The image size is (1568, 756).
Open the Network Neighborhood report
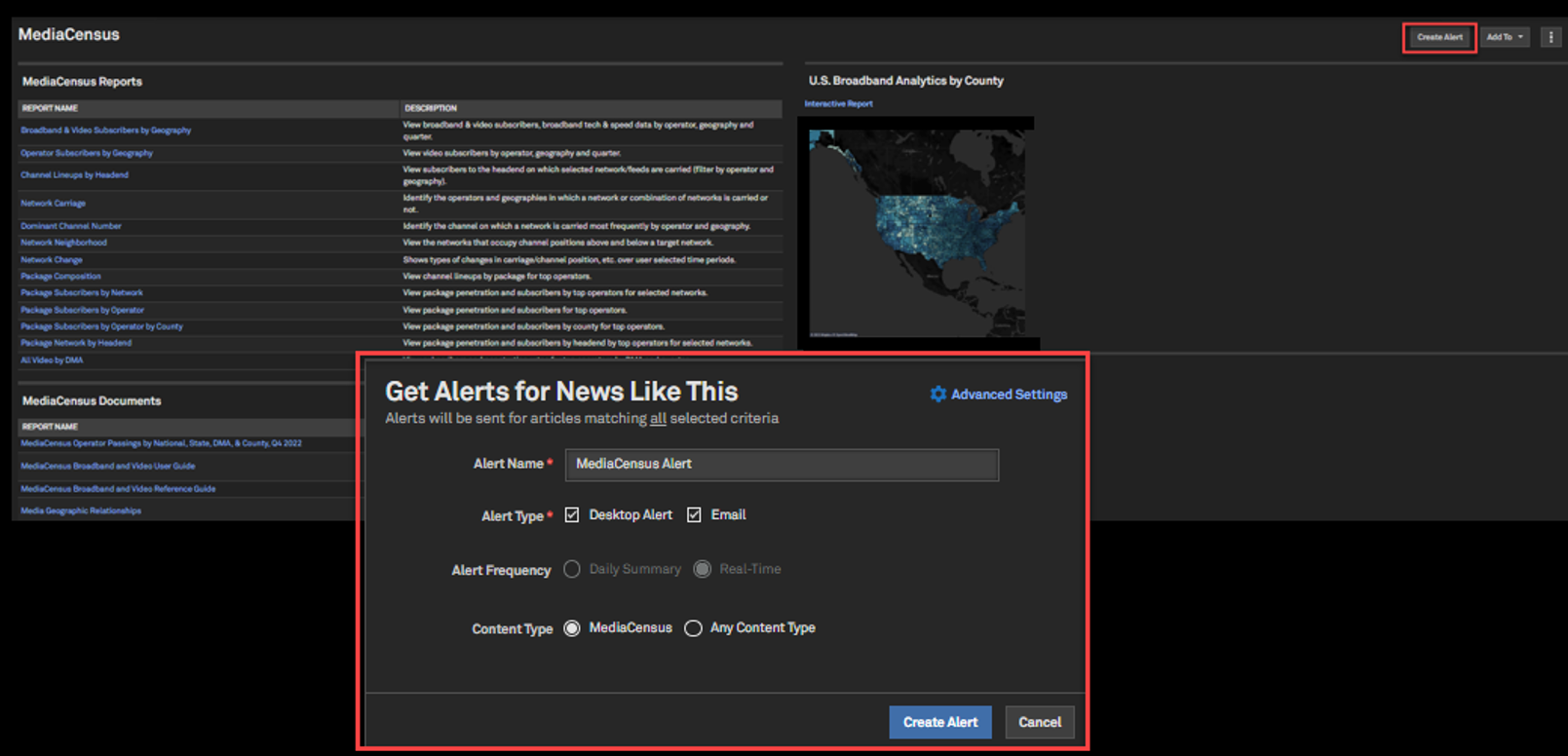point(63,243)
